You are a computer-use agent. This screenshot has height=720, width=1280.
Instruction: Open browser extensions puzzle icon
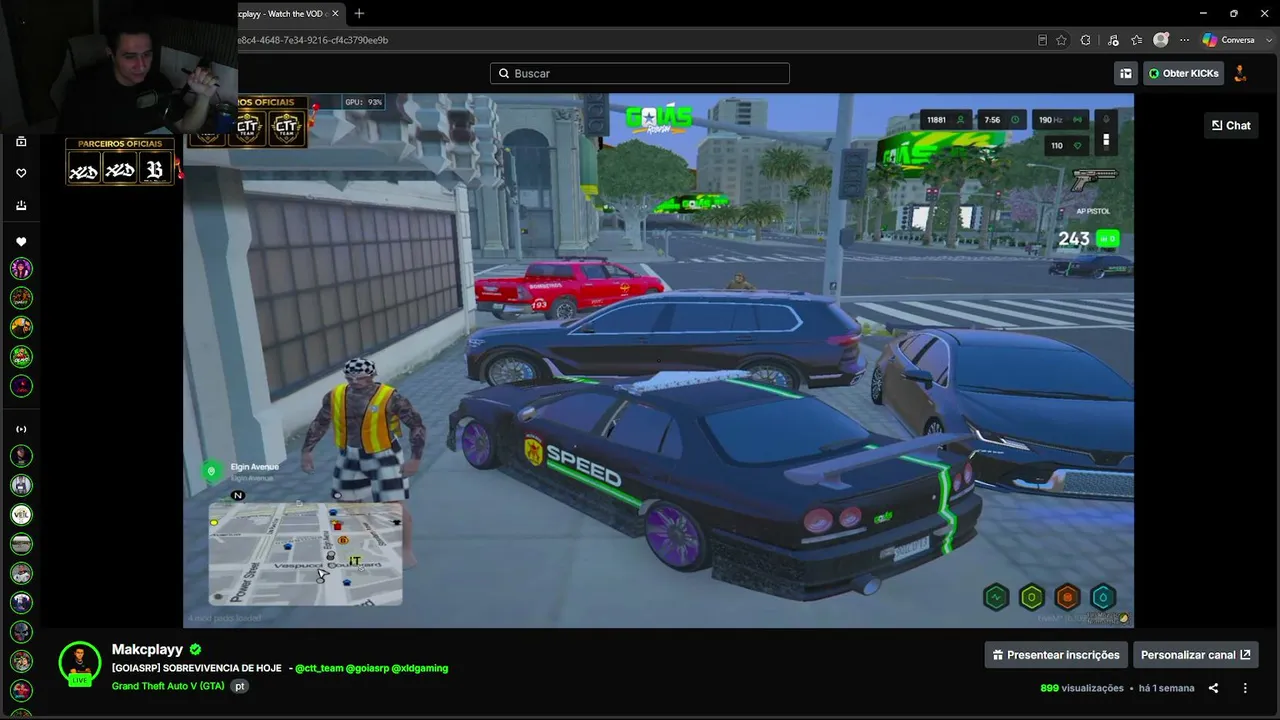pos(1086,40)
